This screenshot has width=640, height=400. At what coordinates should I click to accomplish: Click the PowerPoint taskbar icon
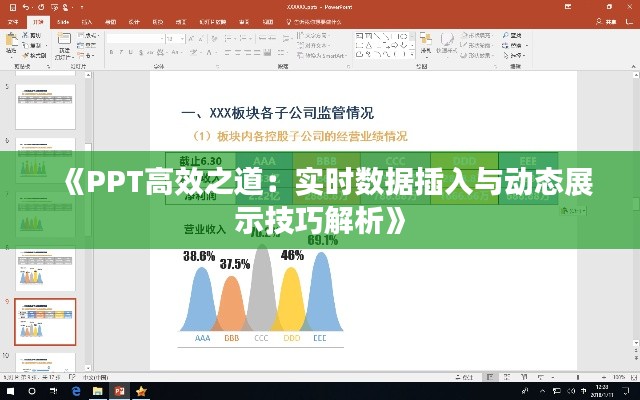[119, 391]
